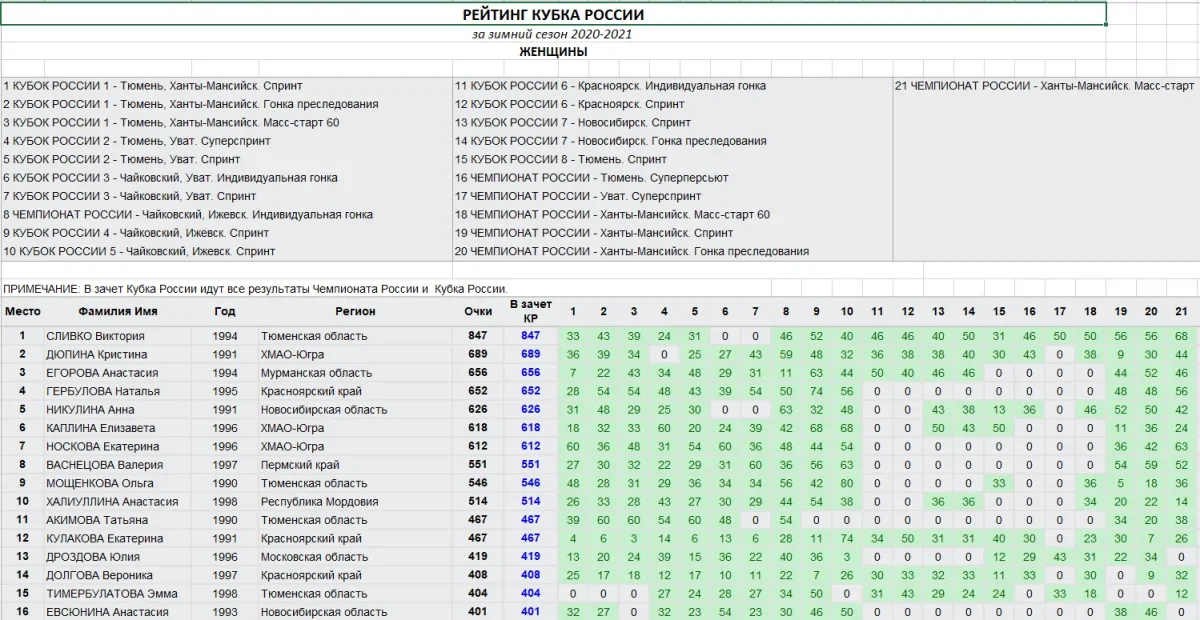Click the "Очки" column header
The image size is (1200, 620).
(478, 311)
